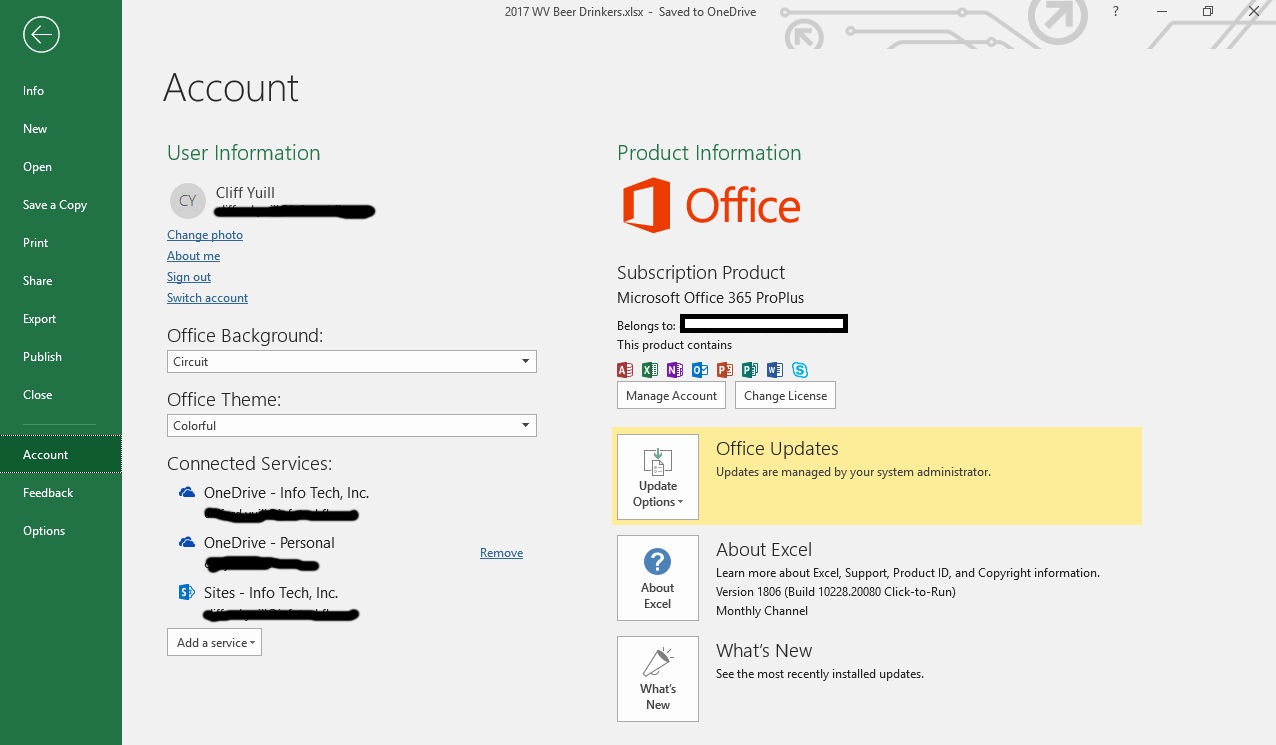Click the Word icon in the product list
The height and width of the screenshot is (745, 1276).
pos(775,370)
